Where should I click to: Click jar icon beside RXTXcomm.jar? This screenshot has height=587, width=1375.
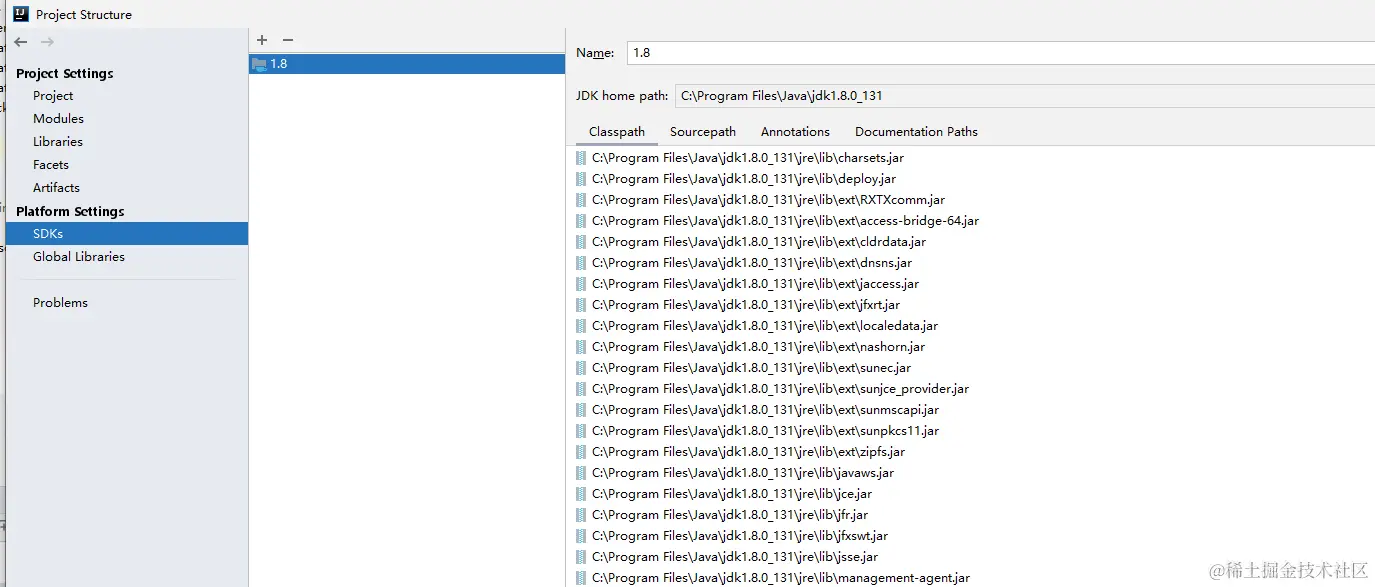(581, 200)
